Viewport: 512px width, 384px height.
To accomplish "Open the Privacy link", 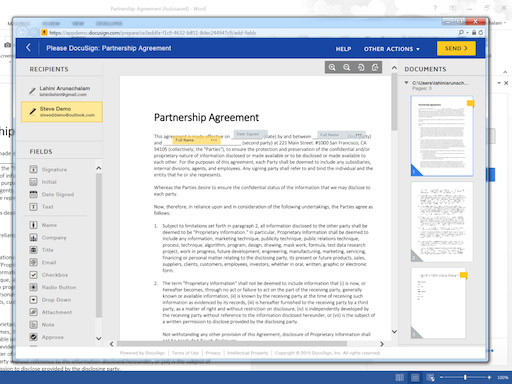I will [x=213, y=353].
